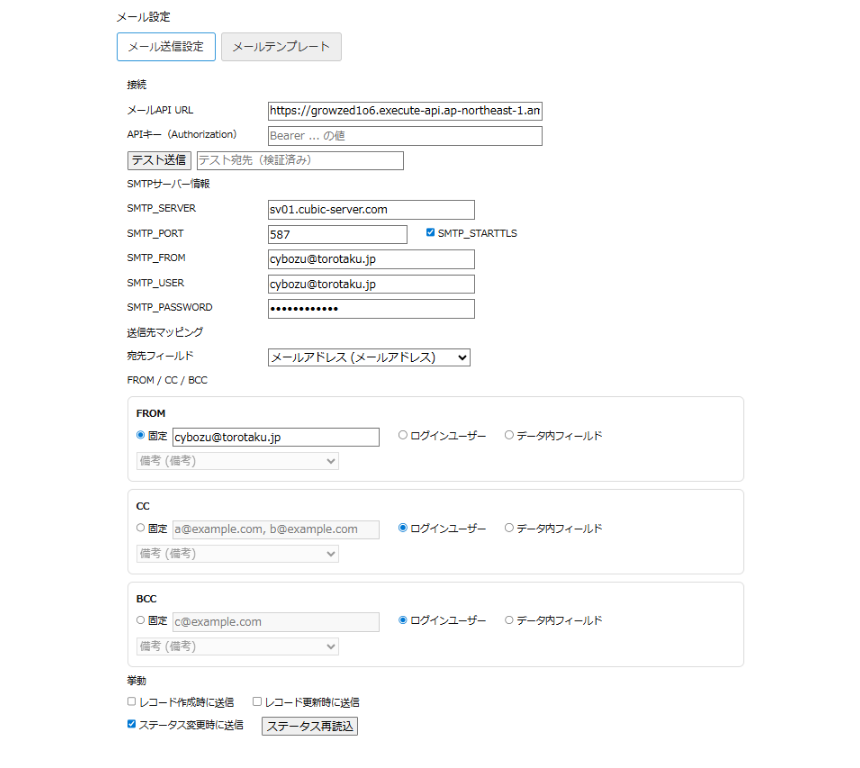Expand the BCC section 備考 dropdown
860x768 pixels.
coord(237,647)
